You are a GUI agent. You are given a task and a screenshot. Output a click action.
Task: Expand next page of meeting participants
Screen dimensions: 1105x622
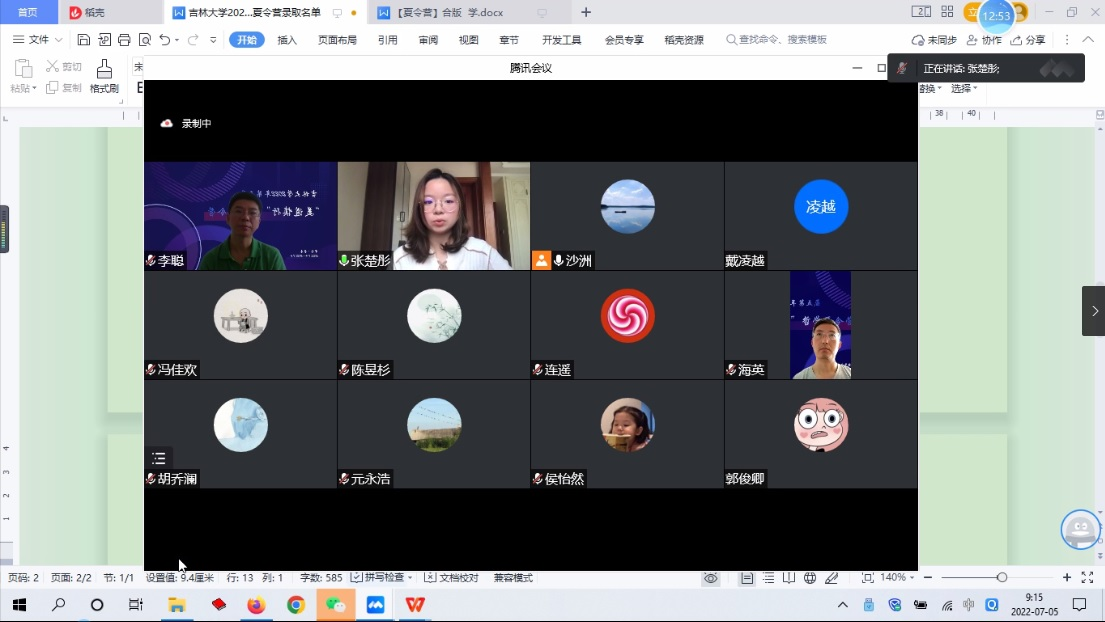(1093, 311)
